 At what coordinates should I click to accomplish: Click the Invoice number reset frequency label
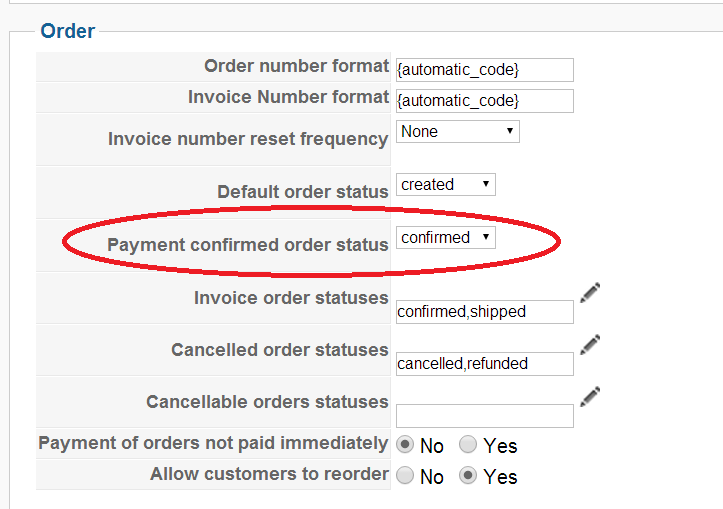[x=248, y=139]
